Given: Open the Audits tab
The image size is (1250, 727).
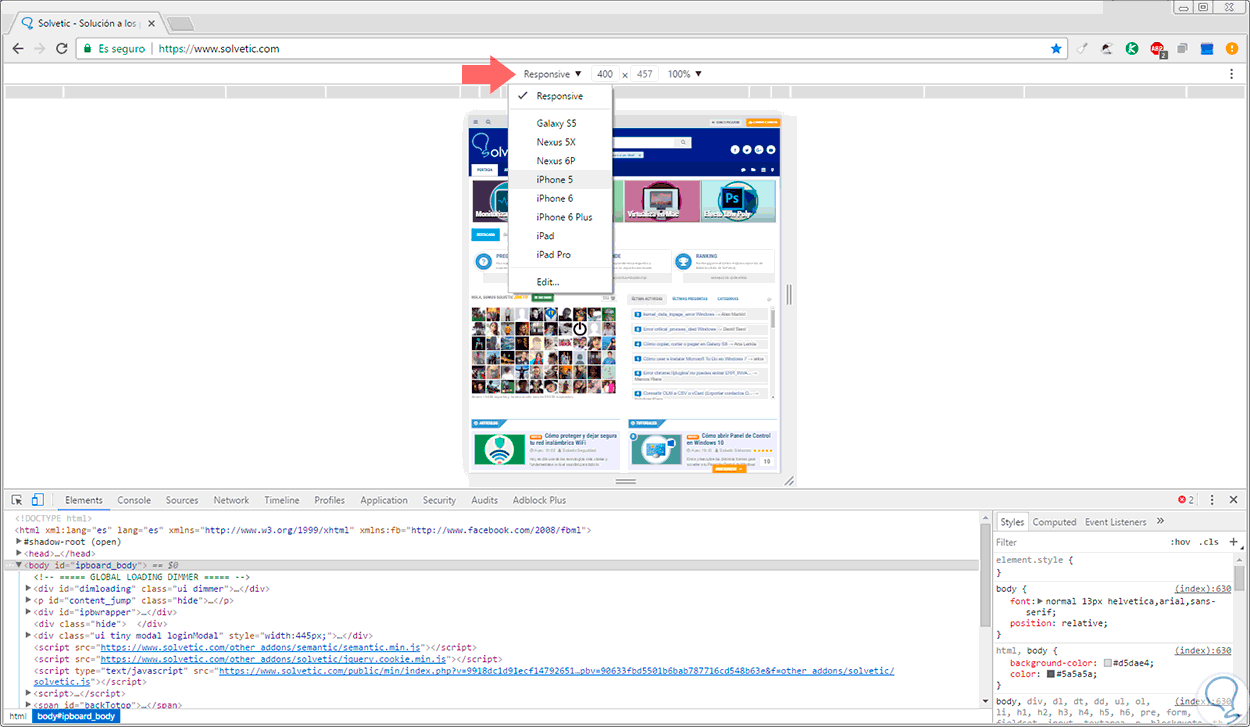Looking at the screenshot, I should point(485,500).
